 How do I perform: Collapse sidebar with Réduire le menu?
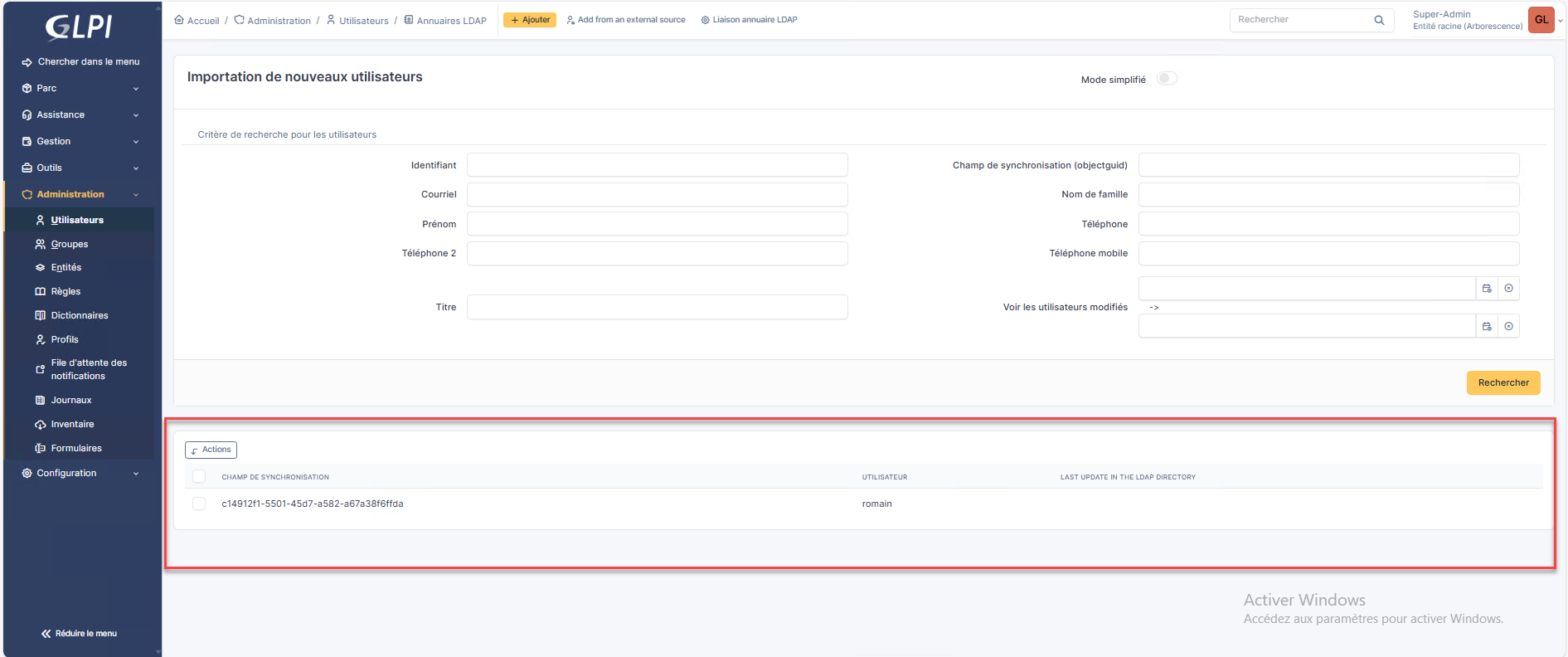click(x=80, y=634)
